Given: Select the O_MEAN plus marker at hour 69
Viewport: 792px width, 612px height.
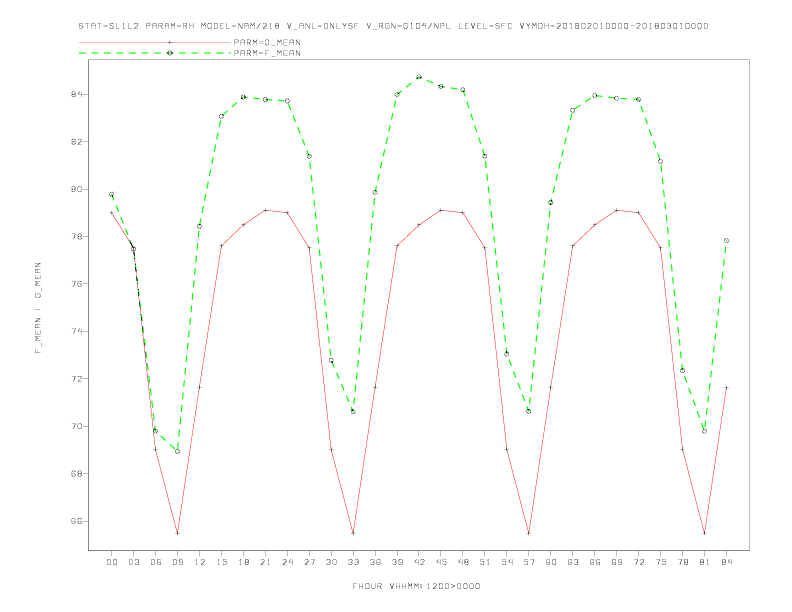Looking at the screenshot, I should pos(617,210).
